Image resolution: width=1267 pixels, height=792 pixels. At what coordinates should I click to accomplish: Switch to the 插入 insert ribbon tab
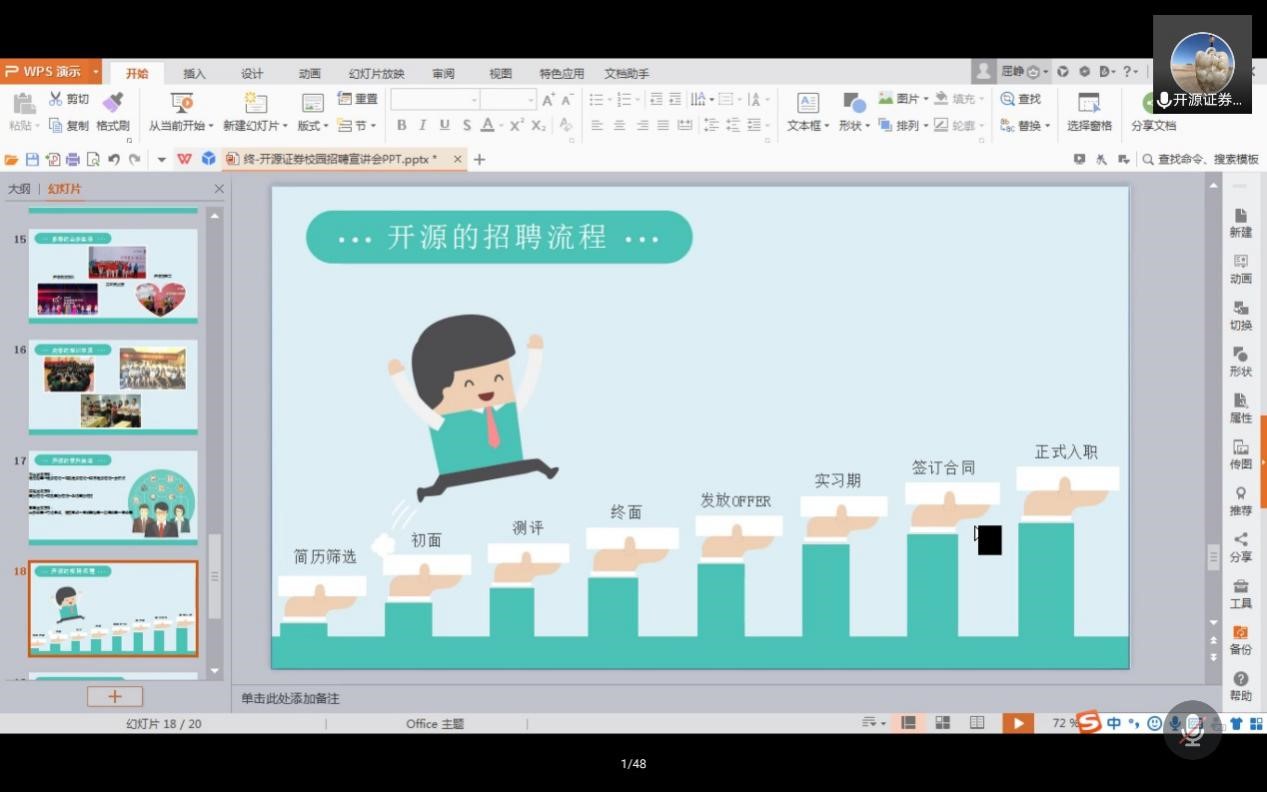[x=194, y=74]
